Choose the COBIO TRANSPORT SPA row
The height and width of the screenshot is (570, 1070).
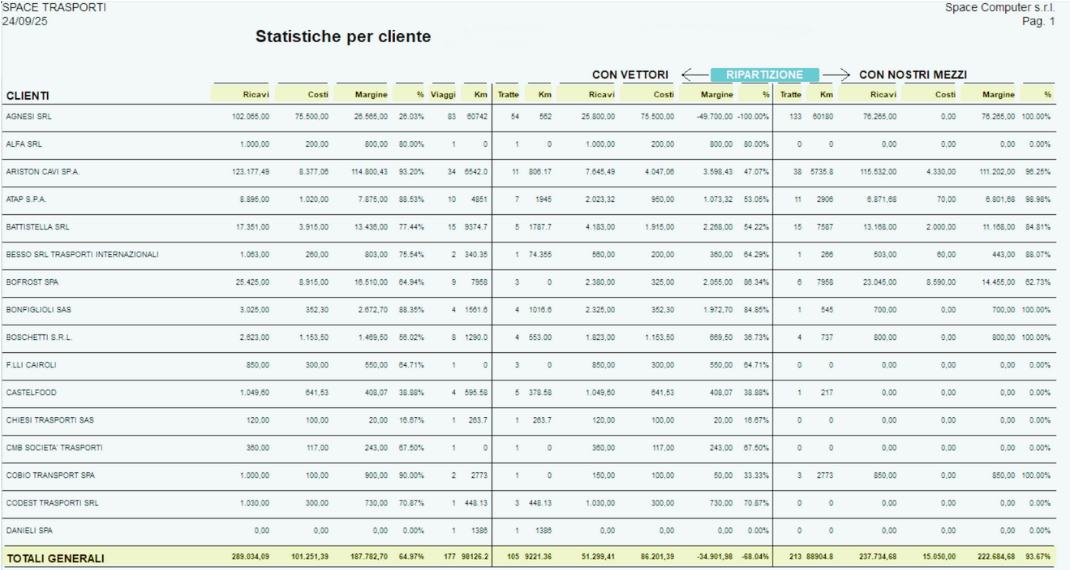(x=50, y=476)
